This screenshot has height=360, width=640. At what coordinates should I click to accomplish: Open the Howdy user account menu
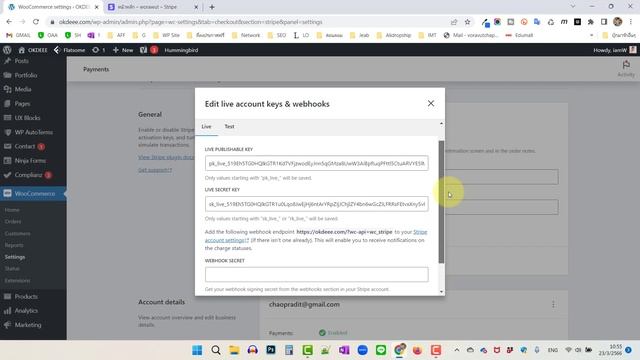point(615,50)
